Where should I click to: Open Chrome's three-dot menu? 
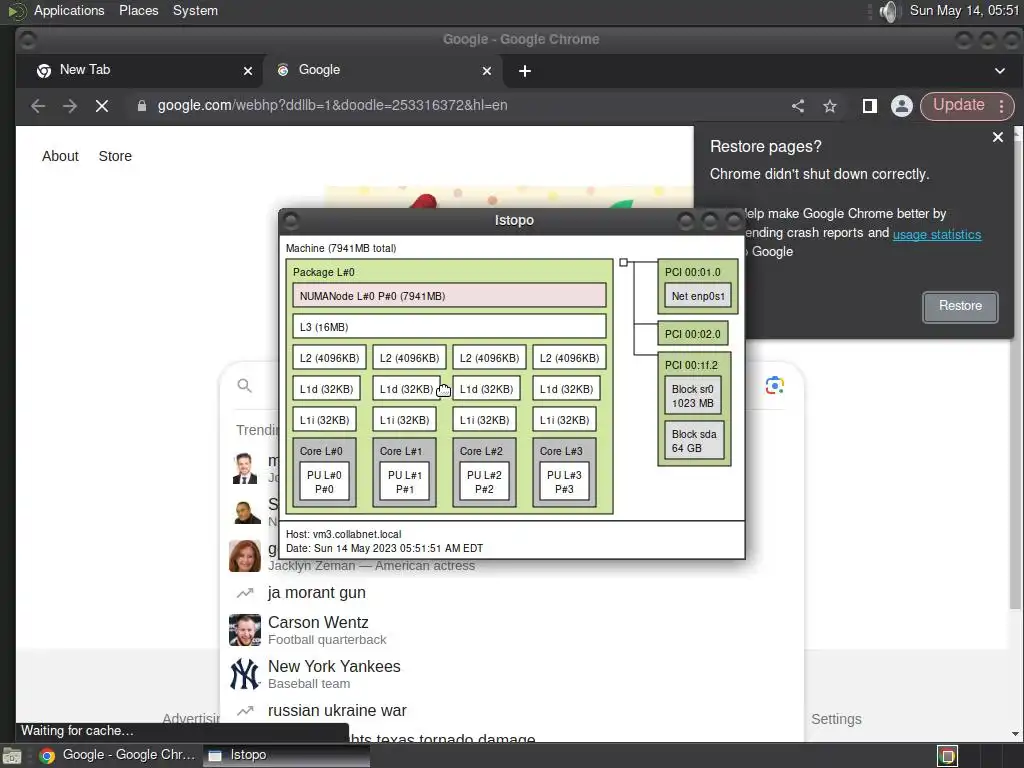coord(1002,106)
